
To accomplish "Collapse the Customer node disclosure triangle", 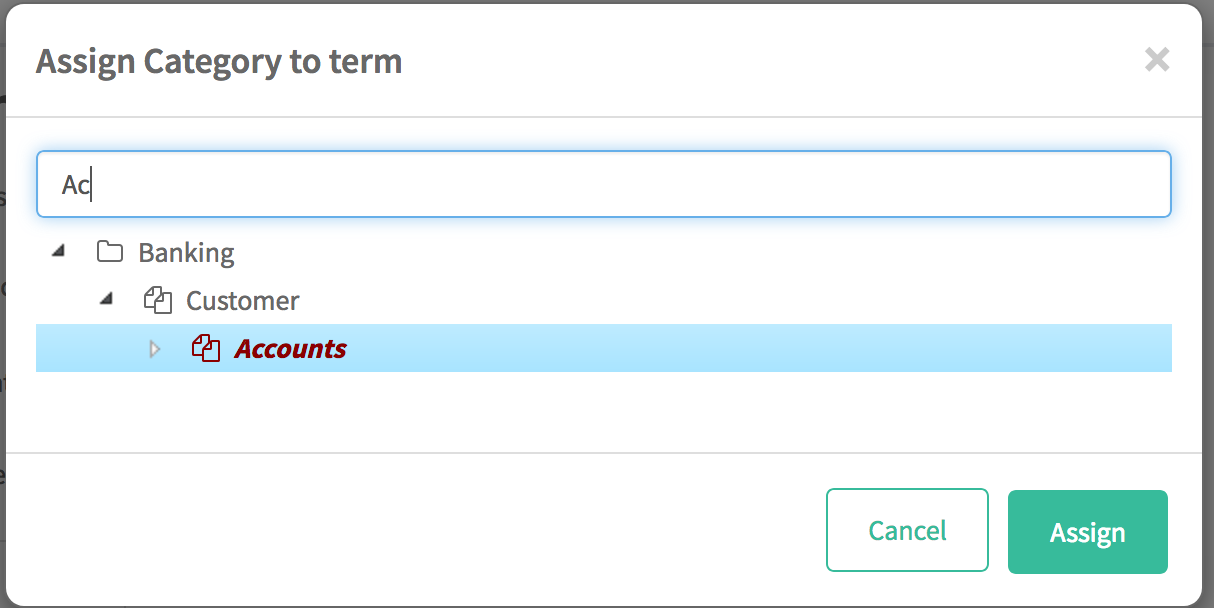I will coord(107,299).
